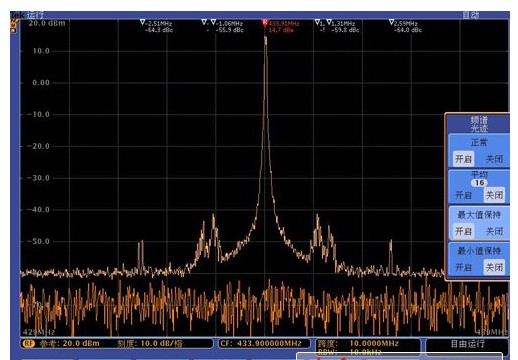
Task: Enable 最大值保持 with 开启
Action: (x=463, y=231)
